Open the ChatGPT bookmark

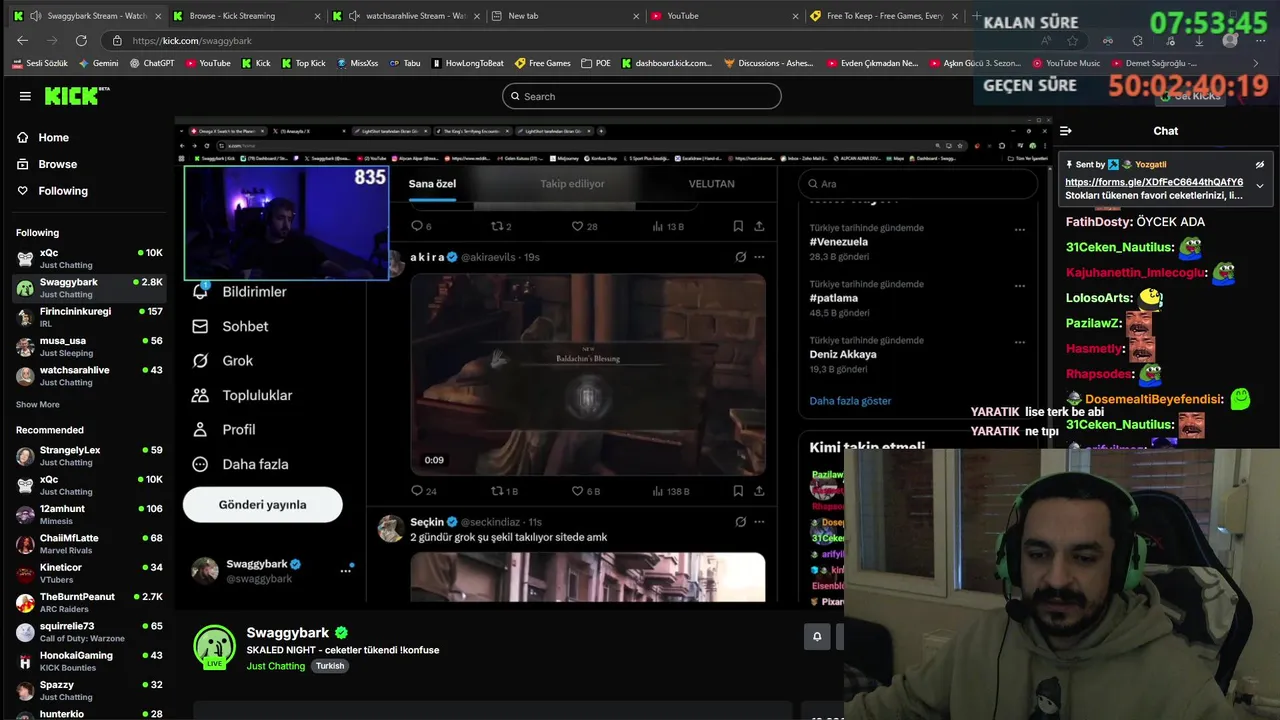point(151,63)
